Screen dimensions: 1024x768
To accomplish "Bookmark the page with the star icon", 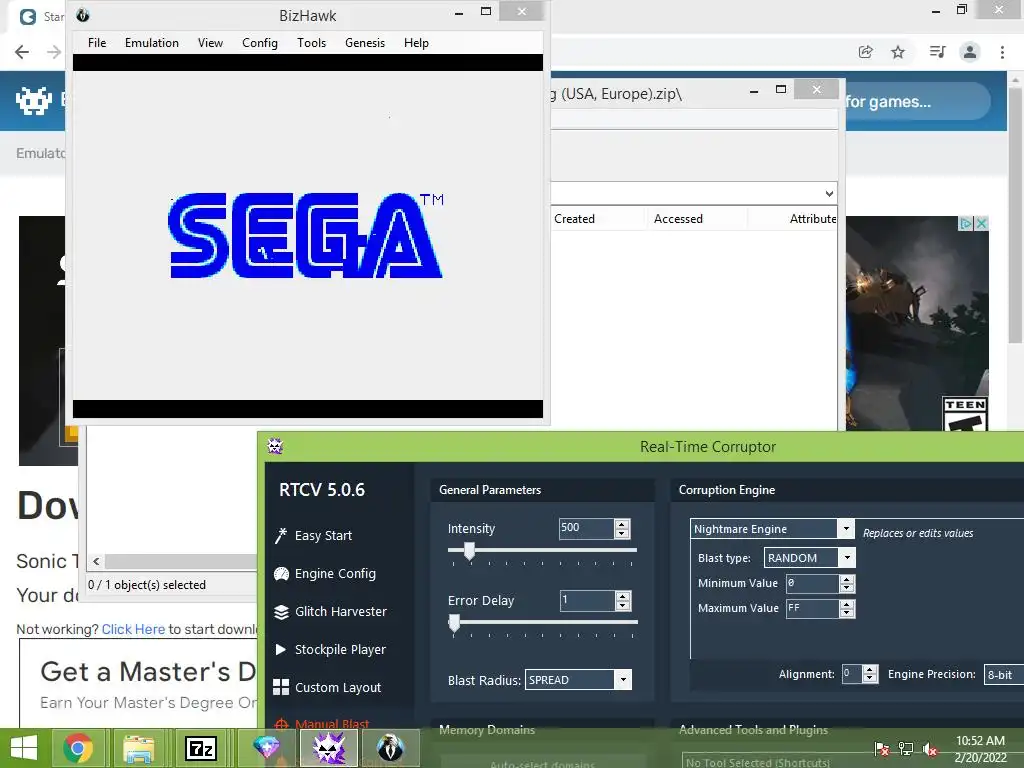I will [x=899, y=52].
